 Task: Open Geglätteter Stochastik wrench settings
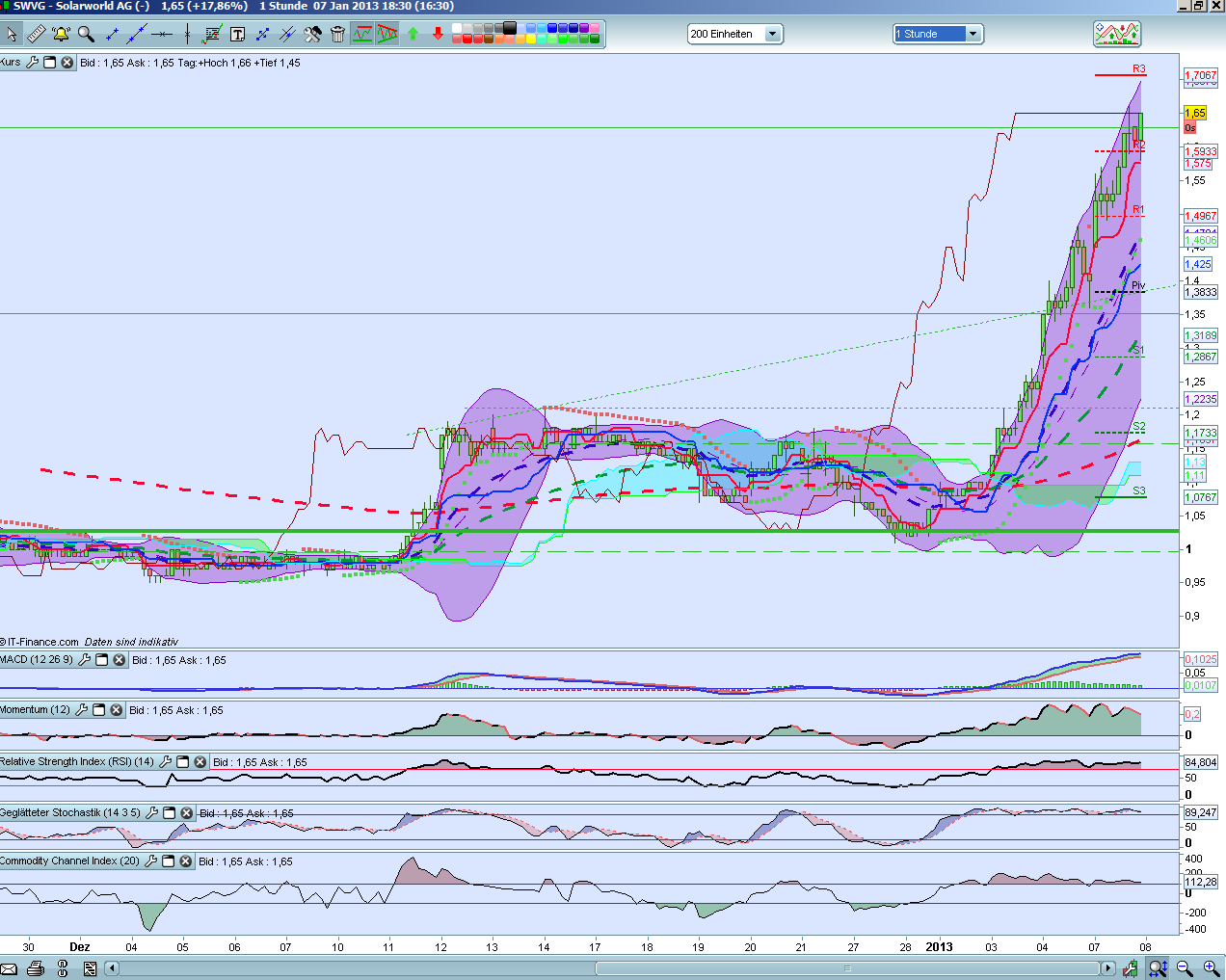point(152,812)
